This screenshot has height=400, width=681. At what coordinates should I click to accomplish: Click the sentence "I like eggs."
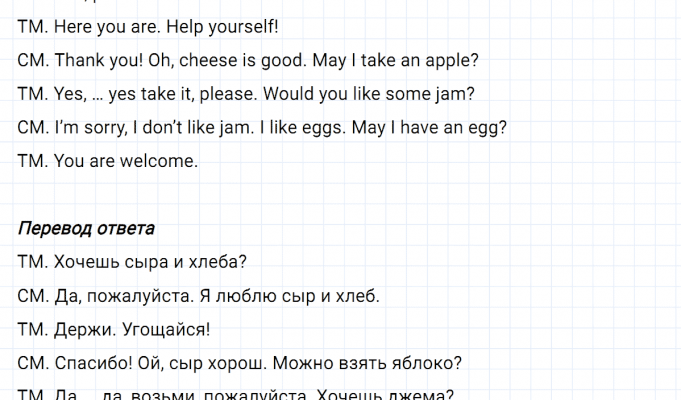click(x=294, y=127)
